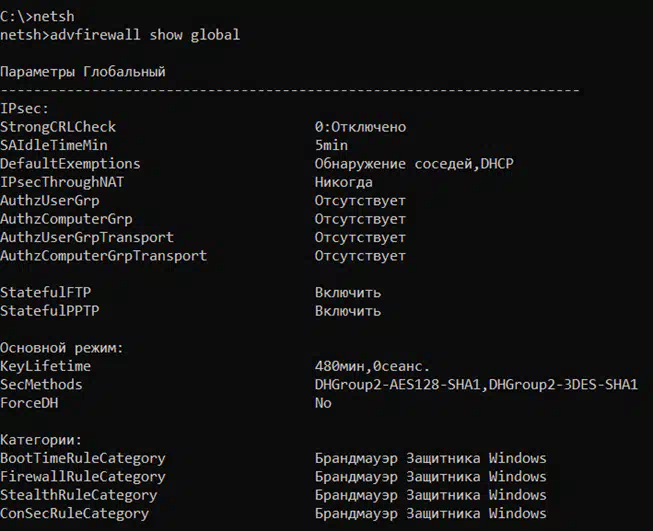Click the 'Основной режим:' section label
This screenshot has height=531, width=653.
click(62, 348)
